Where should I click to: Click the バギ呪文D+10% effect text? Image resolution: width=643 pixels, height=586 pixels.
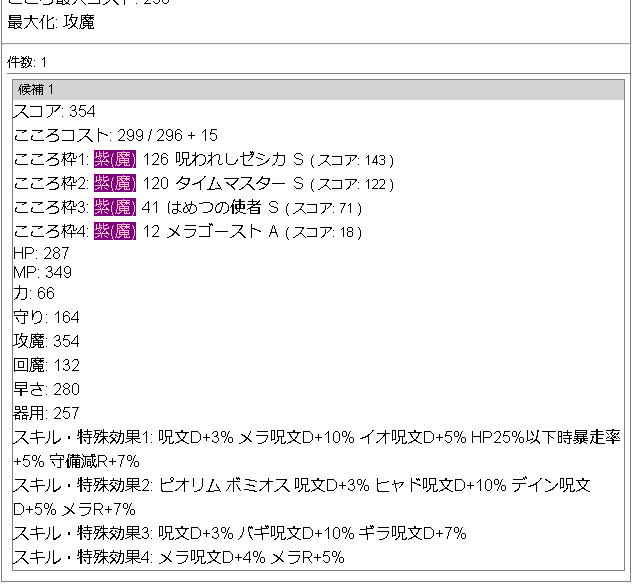point(296,533)
